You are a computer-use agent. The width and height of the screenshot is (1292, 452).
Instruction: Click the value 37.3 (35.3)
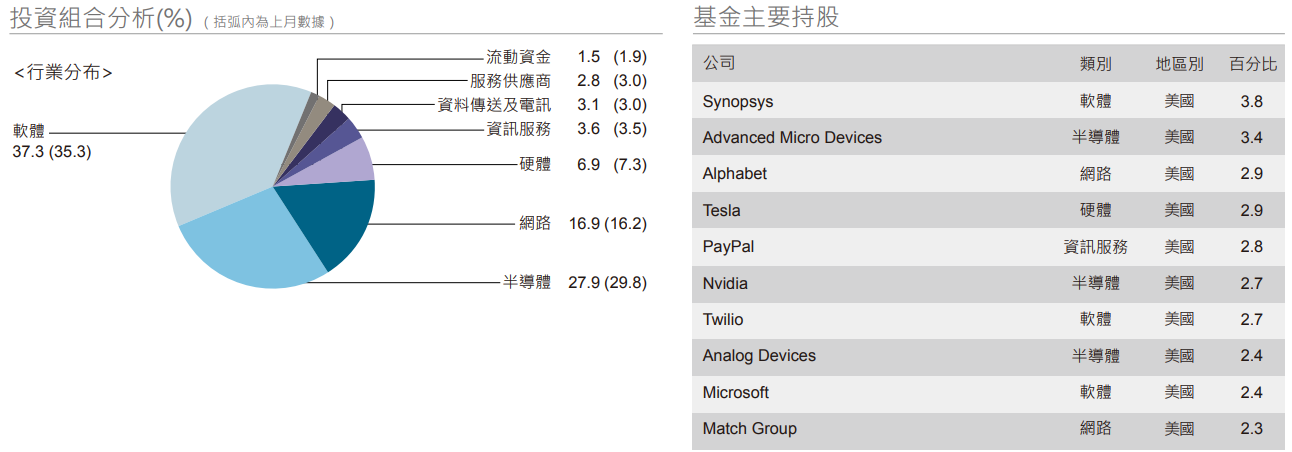tap(52, 153)
